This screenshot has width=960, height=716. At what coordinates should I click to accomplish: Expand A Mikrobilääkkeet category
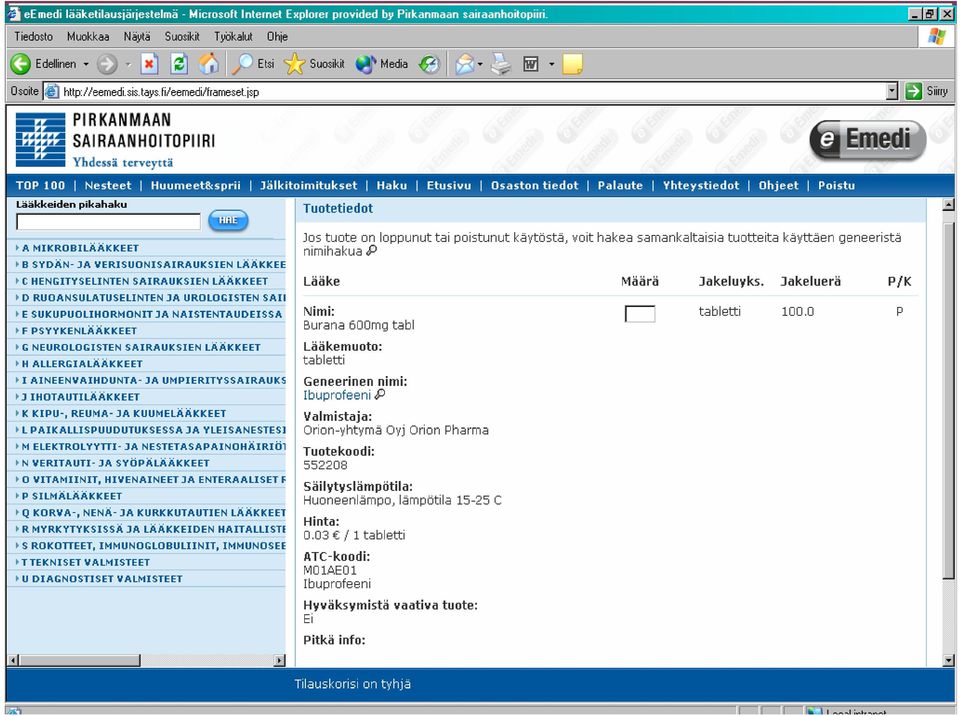point(80,248)
